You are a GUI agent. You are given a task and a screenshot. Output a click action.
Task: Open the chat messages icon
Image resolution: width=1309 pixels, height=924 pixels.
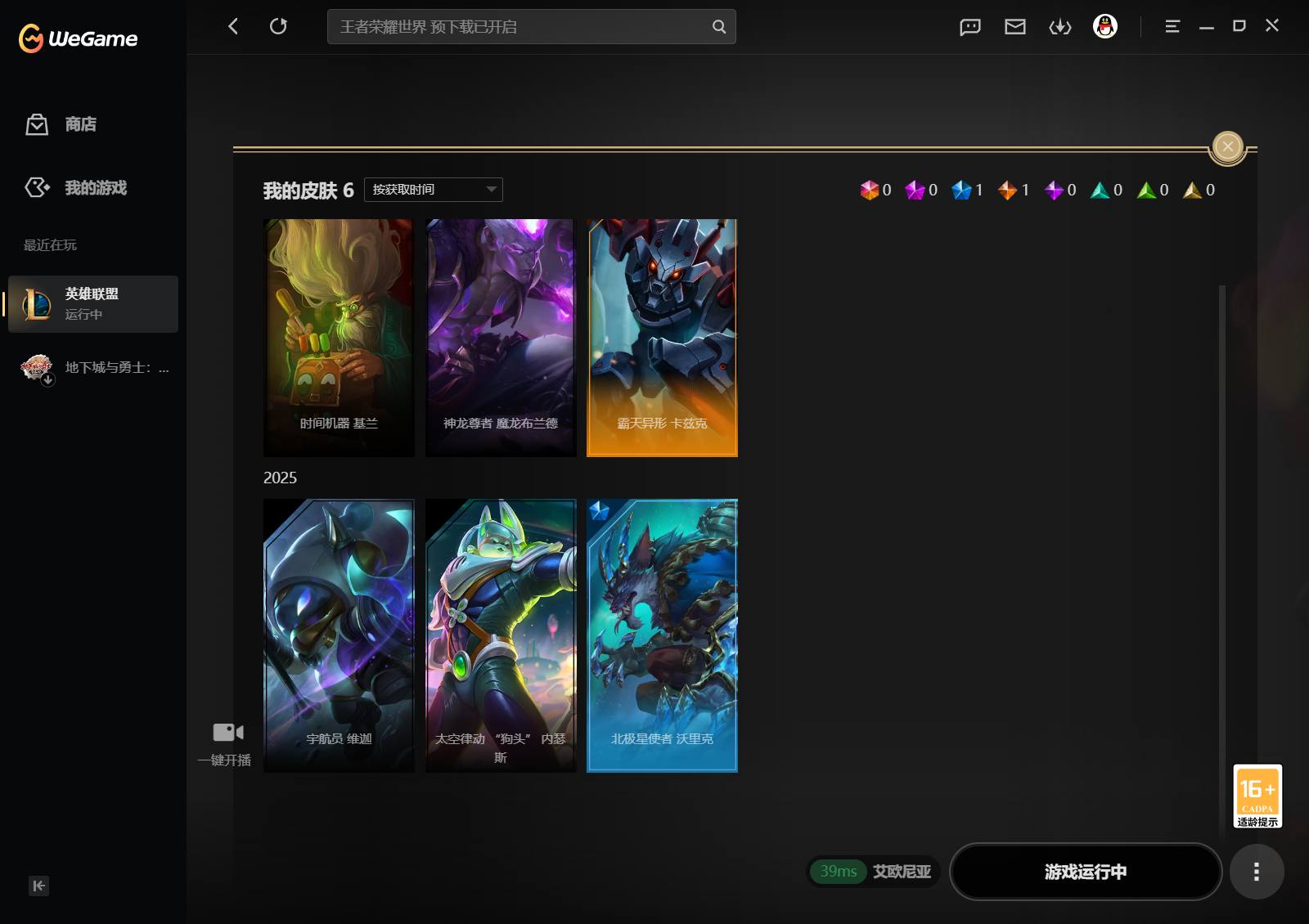point(969,27)
